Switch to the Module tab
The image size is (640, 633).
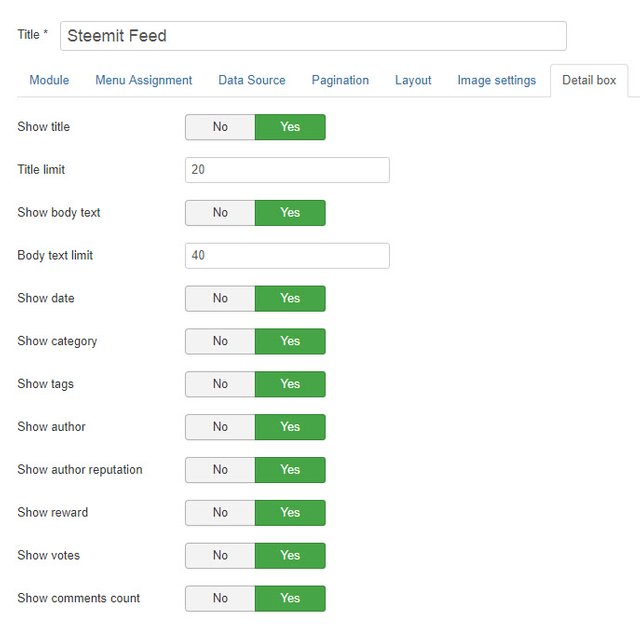pos(49,80)
